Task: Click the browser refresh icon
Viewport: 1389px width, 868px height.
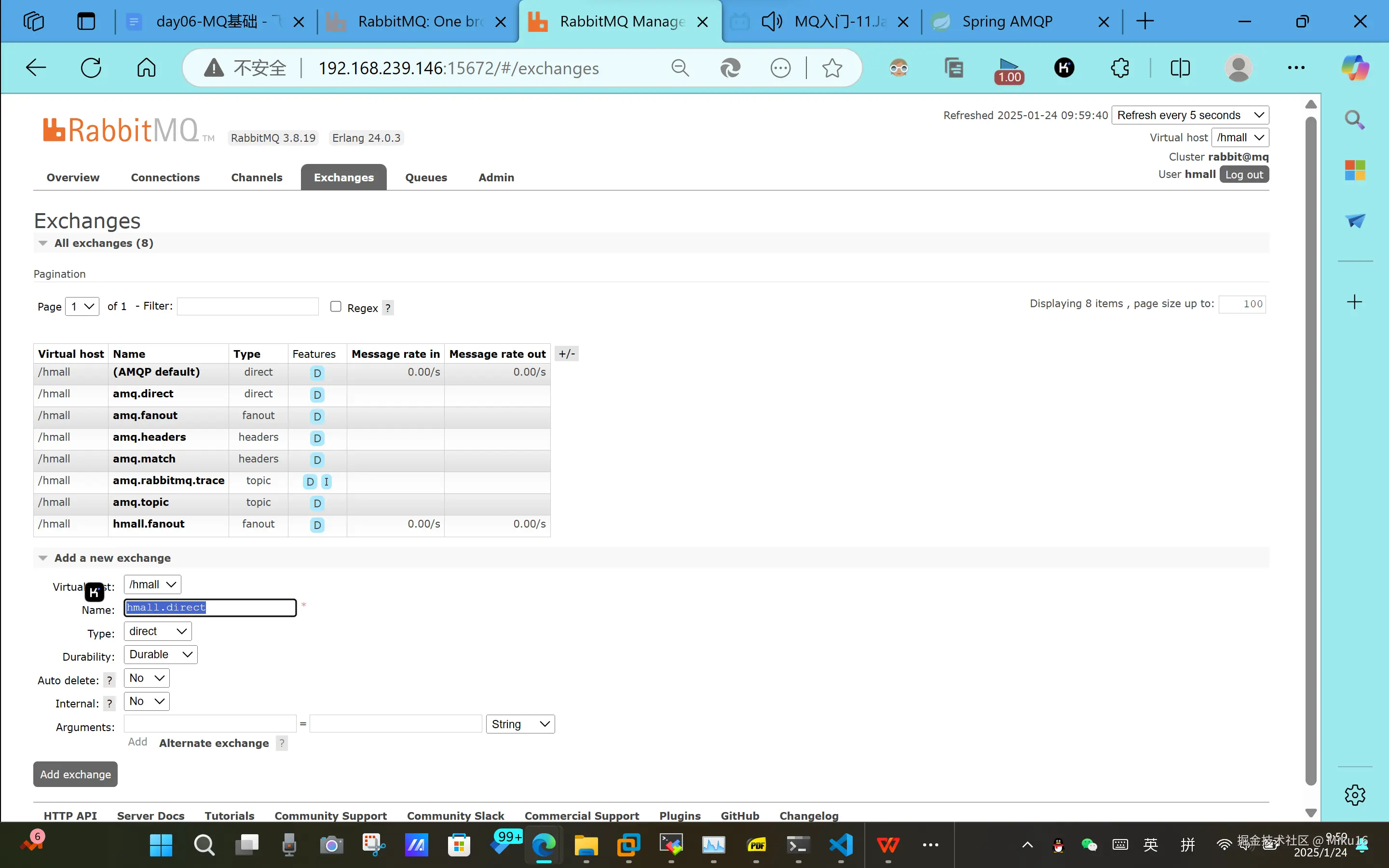Action: point(91,68)
